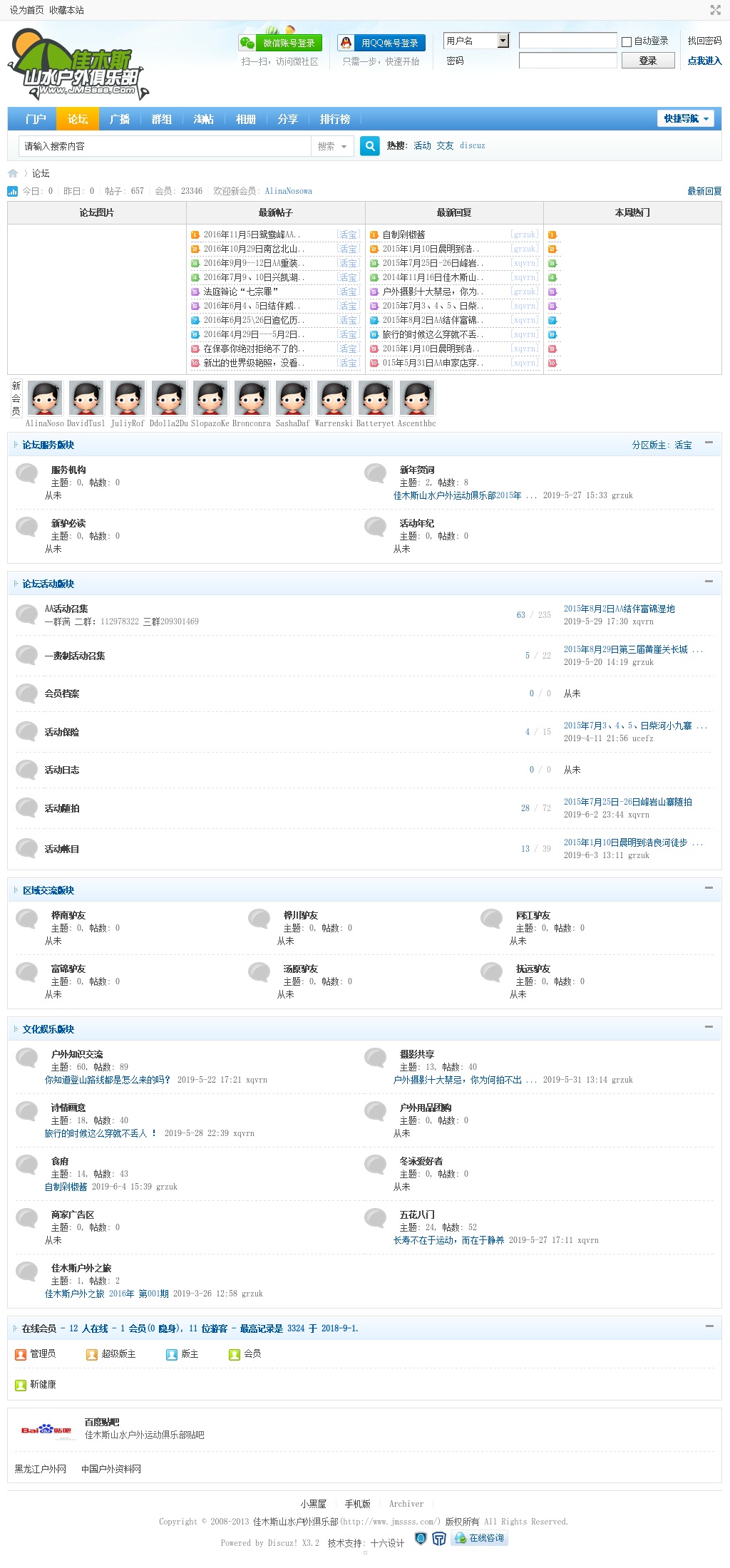Click the blue magnifier search icon
730x1568 pixels.
click(370, 145)
